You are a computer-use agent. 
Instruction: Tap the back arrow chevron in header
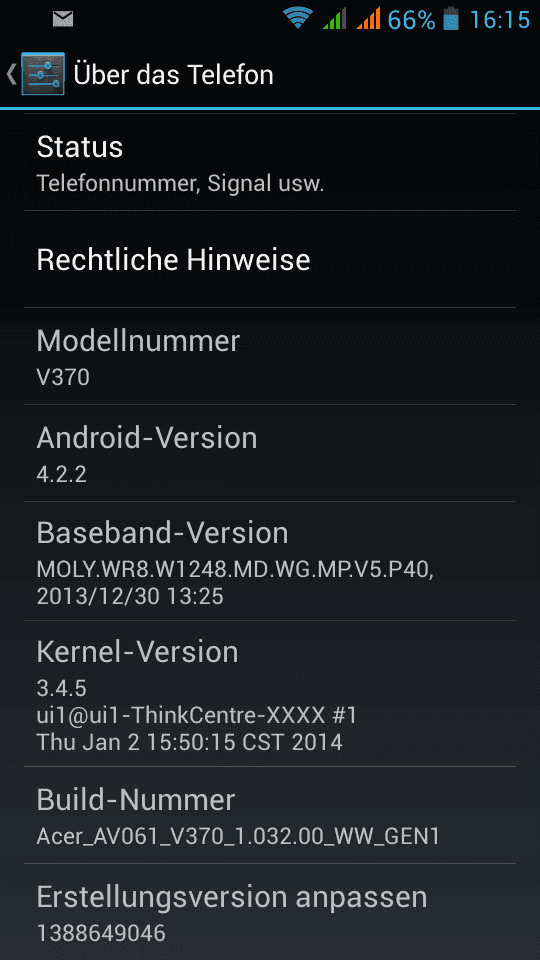pos(11,75)
